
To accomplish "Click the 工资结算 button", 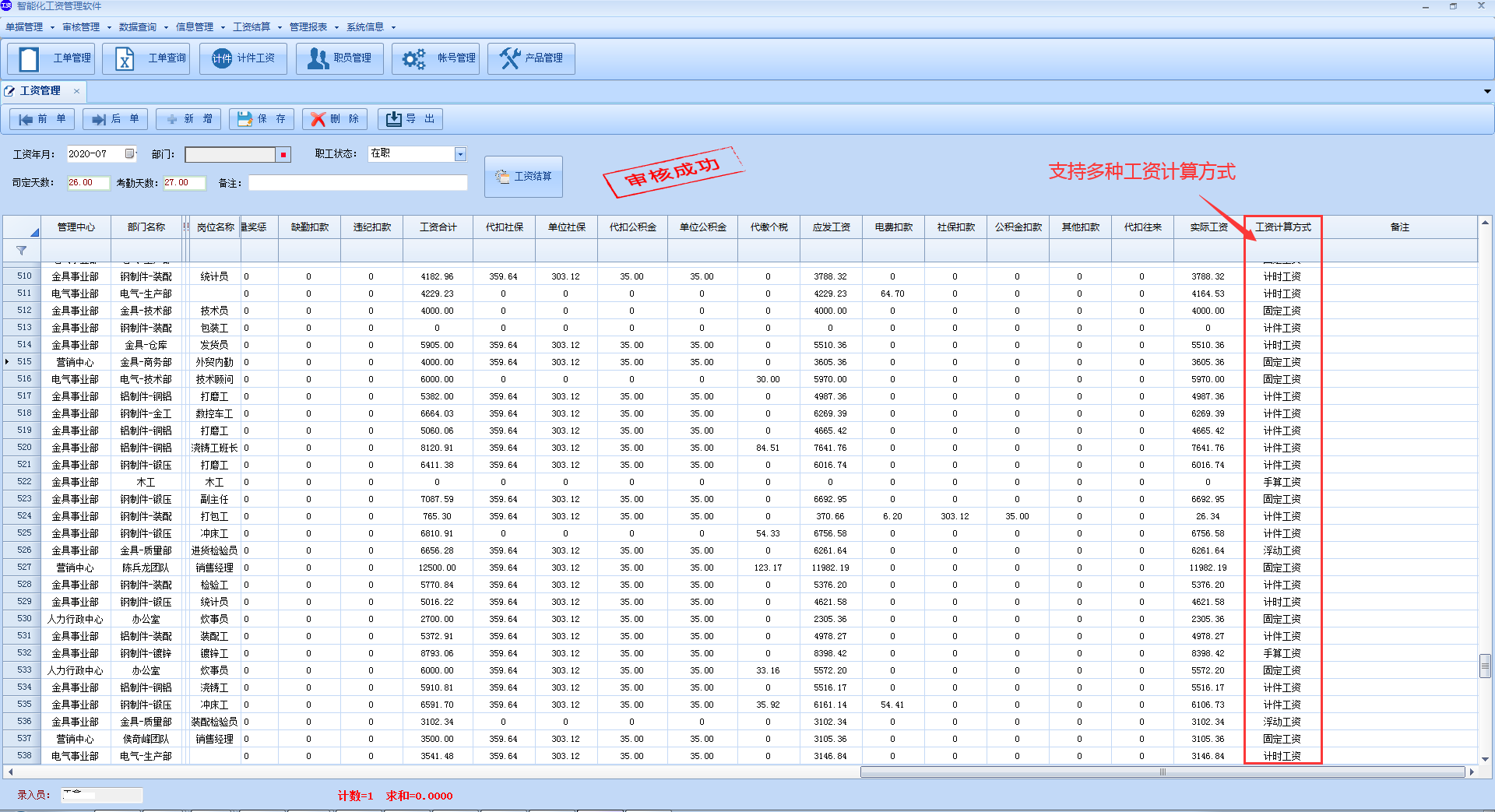I will [x=523, y=177].
